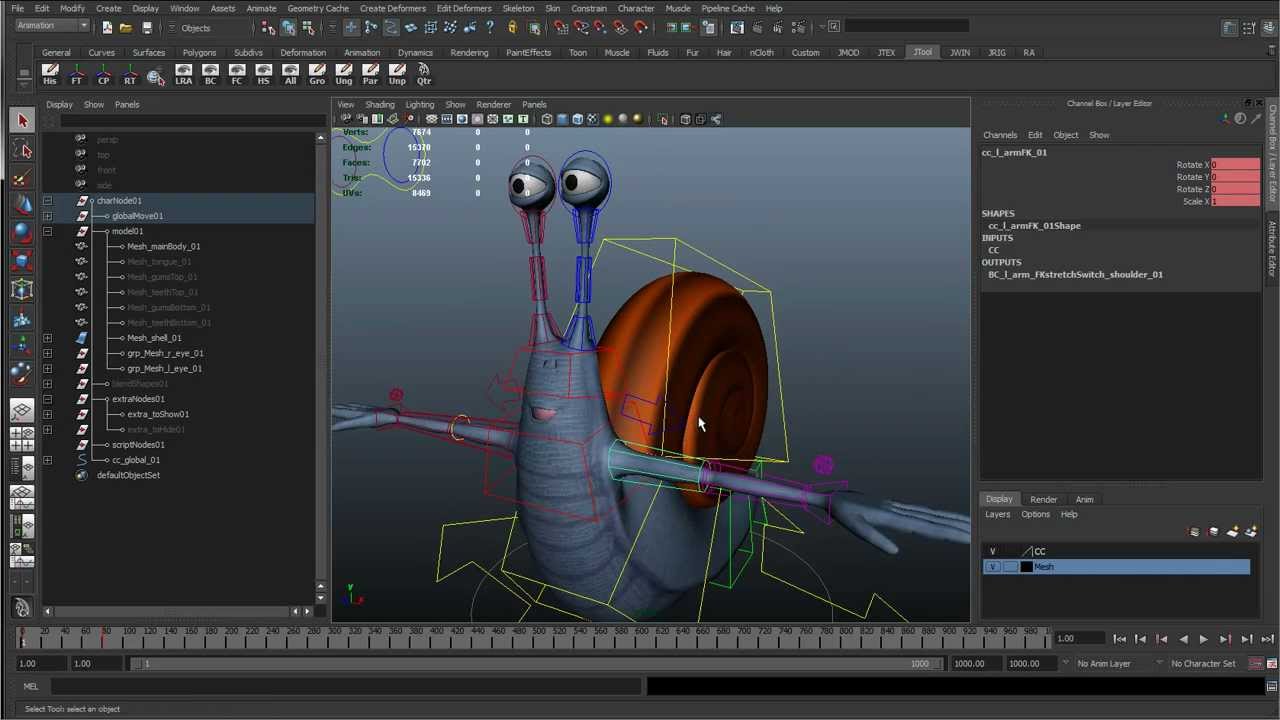
Task: Click the Qtr shelf icon
Action: click(424, 74)
